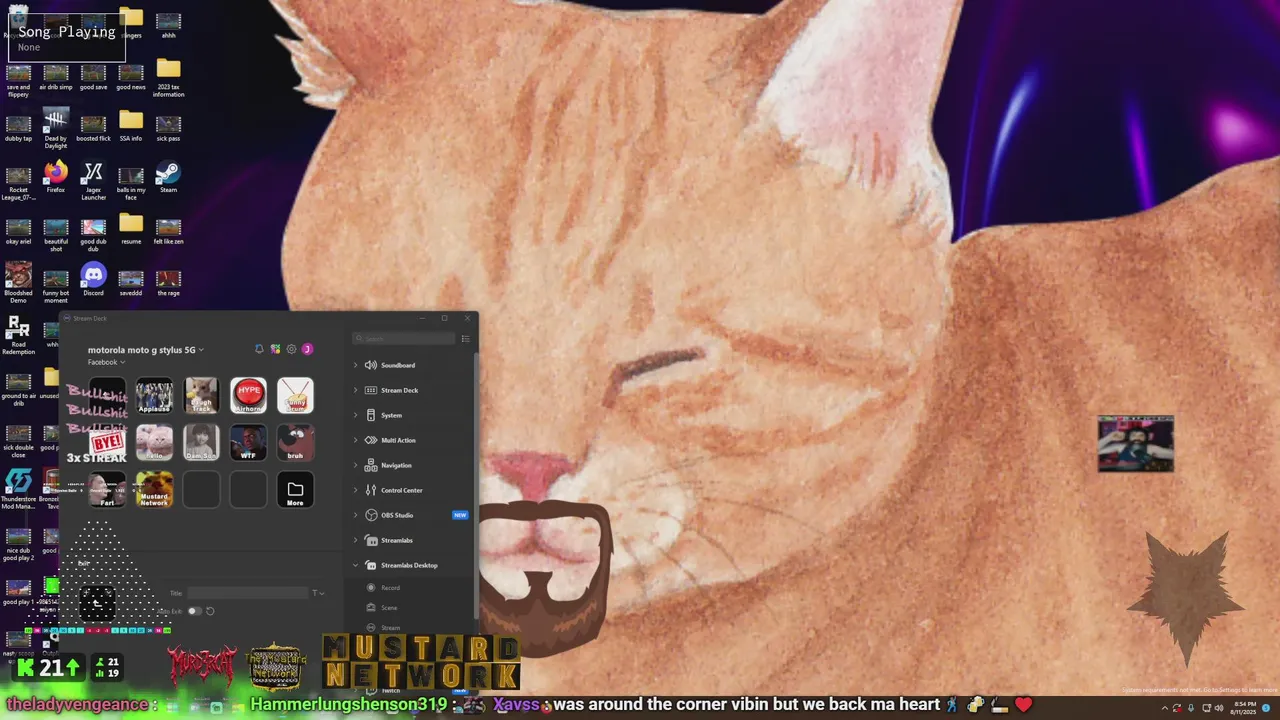Click the hello cat key
The width and height of the screenshot is (1280, 720).
(x=154, y=443)
